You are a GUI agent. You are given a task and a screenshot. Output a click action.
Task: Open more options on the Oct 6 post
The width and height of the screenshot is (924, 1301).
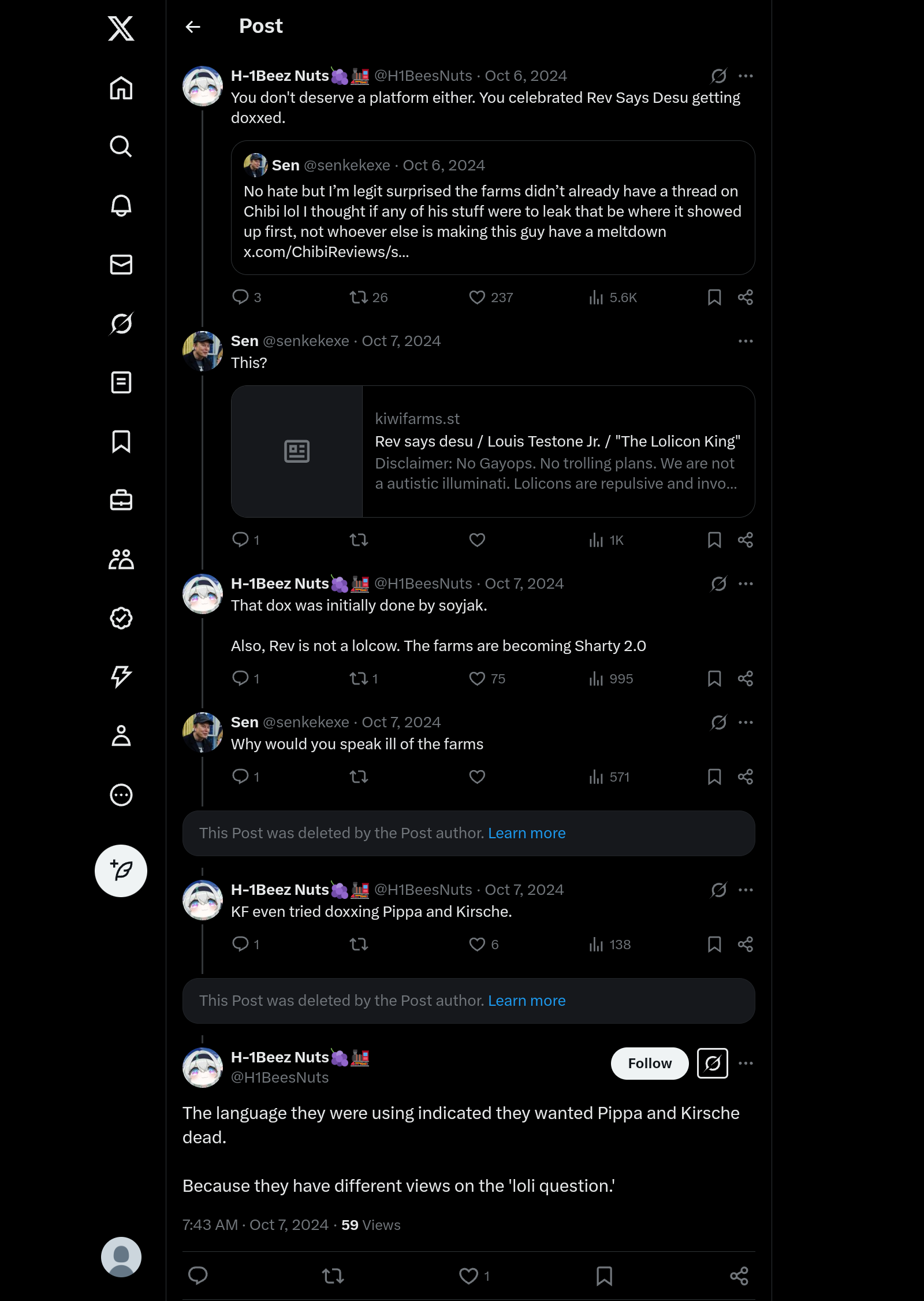click(x=746, y=76)
